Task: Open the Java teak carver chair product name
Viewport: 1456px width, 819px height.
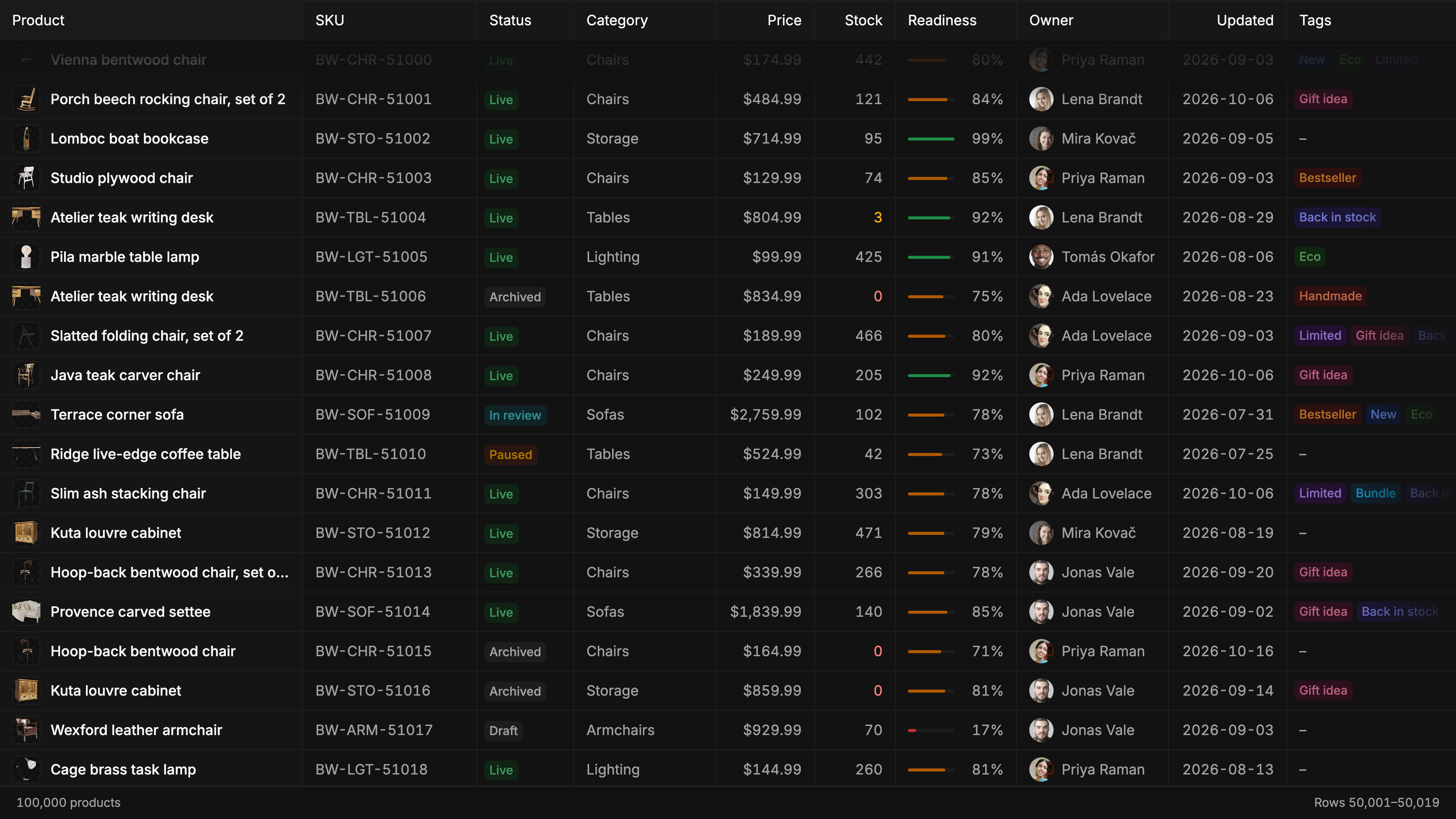Action: 125,375
